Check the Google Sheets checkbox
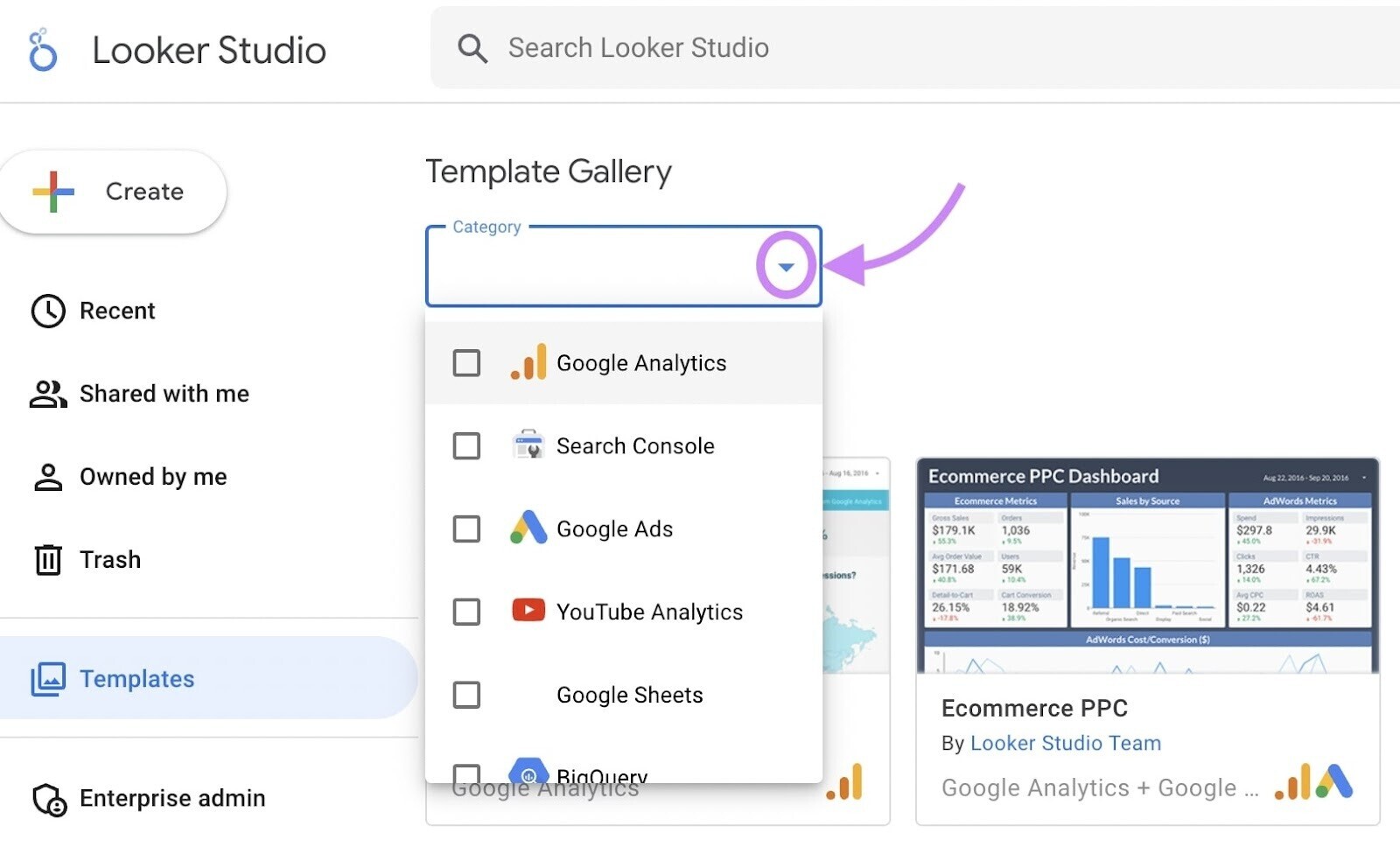 coord(465,695)
